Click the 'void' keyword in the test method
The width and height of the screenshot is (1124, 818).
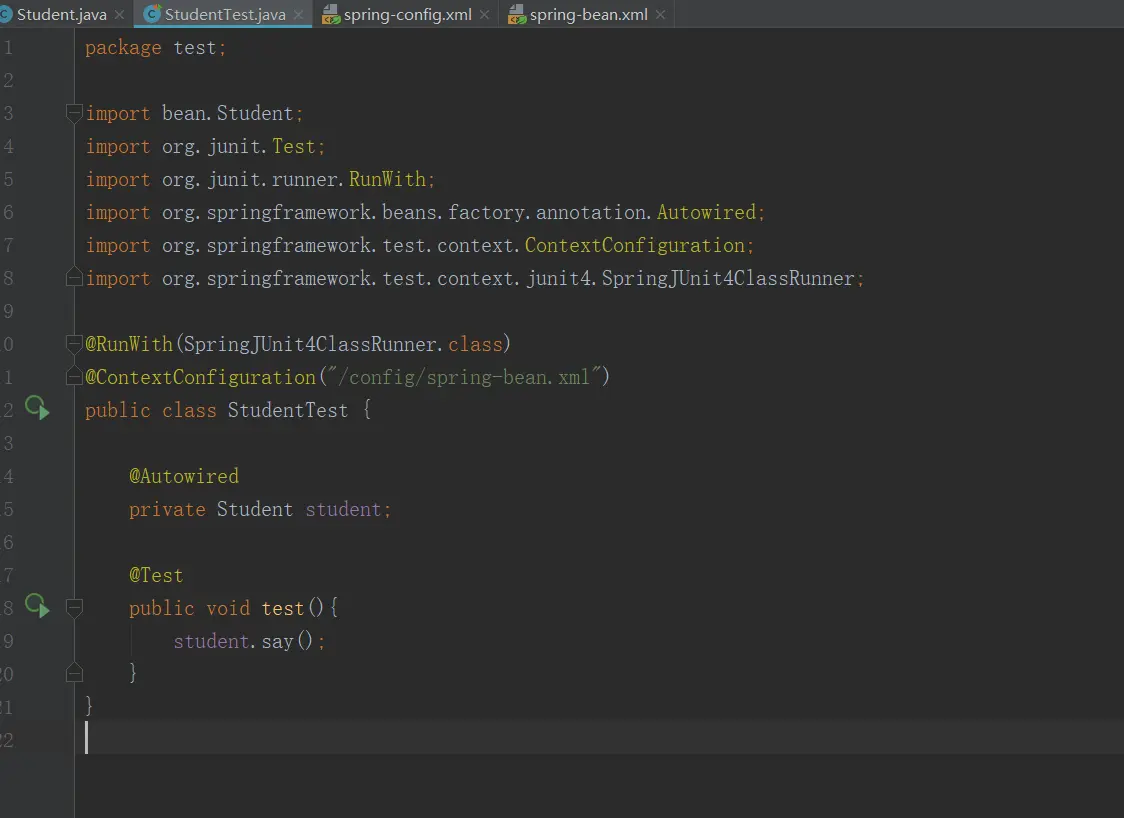click(228, 608)
